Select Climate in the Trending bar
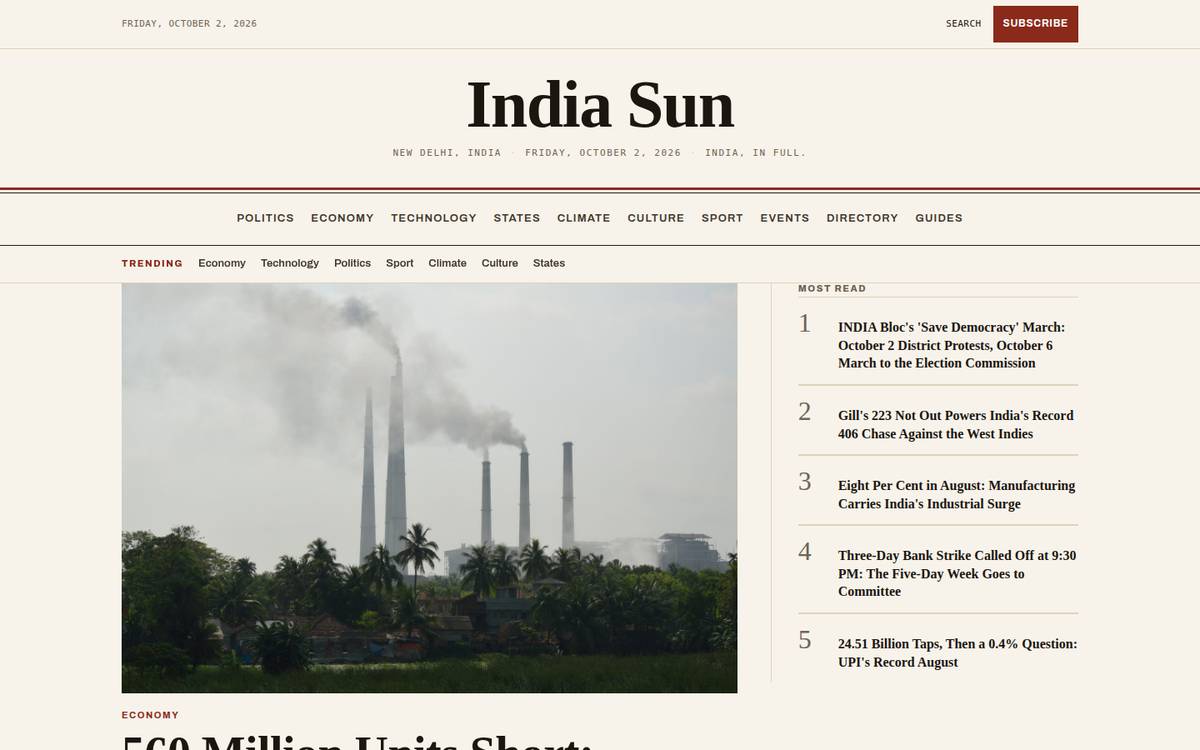 [x=447, y=263]
